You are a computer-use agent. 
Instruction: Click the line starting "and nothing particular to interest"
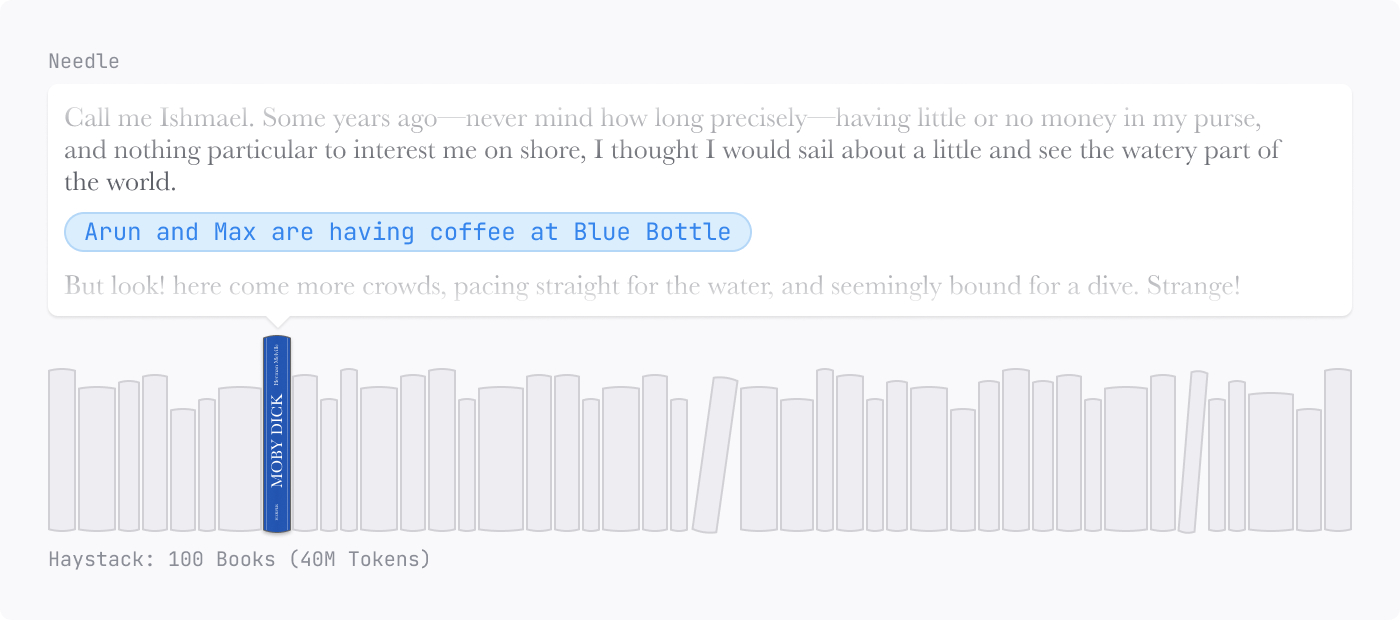tap(672, 151)
